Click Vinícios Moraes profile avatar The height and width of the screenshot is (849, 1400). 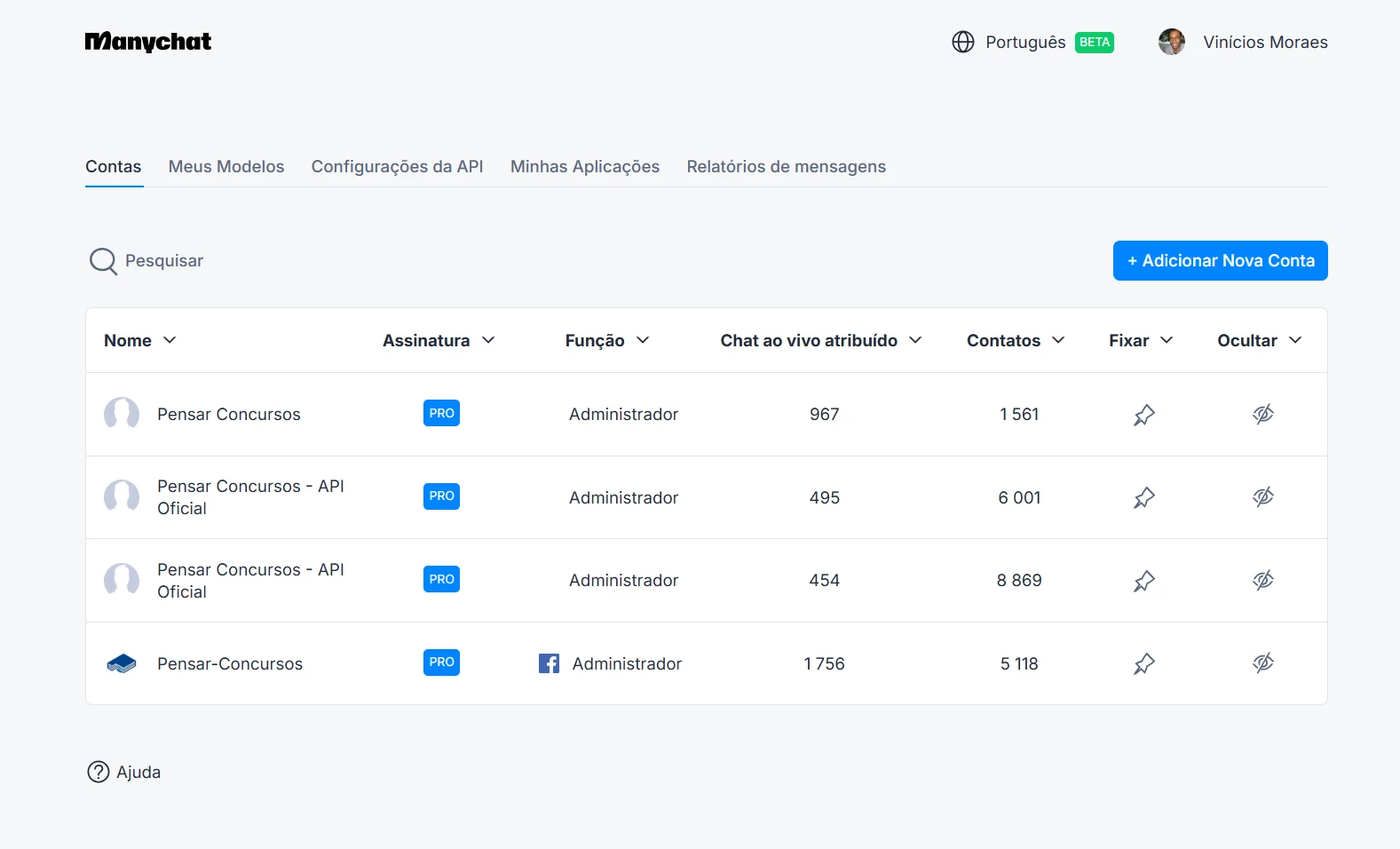[1172, 42]
